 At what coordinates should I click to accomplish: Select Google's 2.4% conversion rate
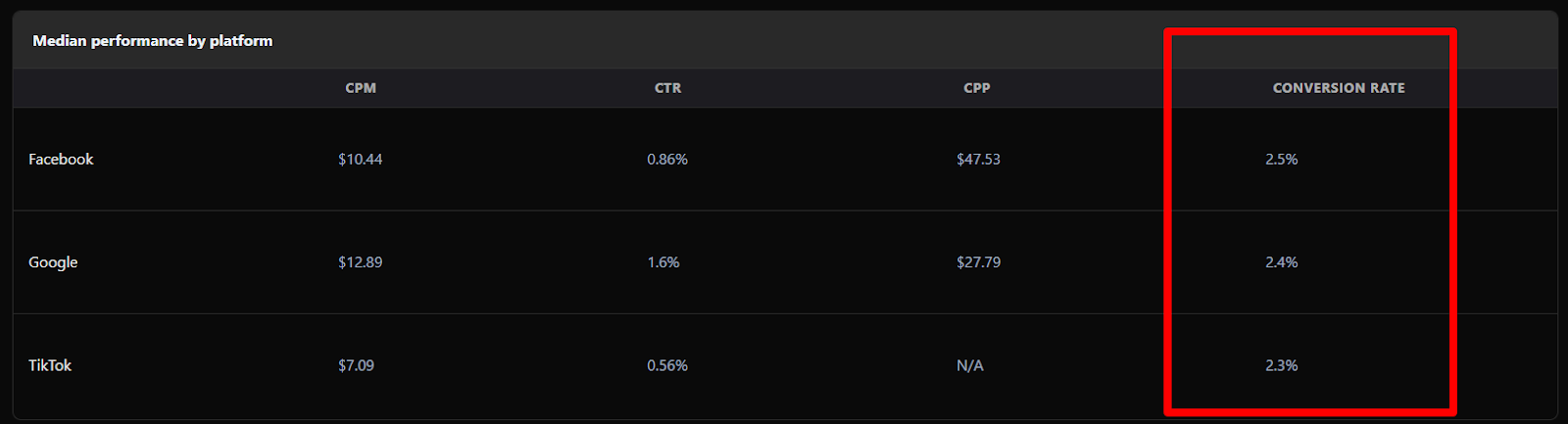click(x=1282, y=262)
